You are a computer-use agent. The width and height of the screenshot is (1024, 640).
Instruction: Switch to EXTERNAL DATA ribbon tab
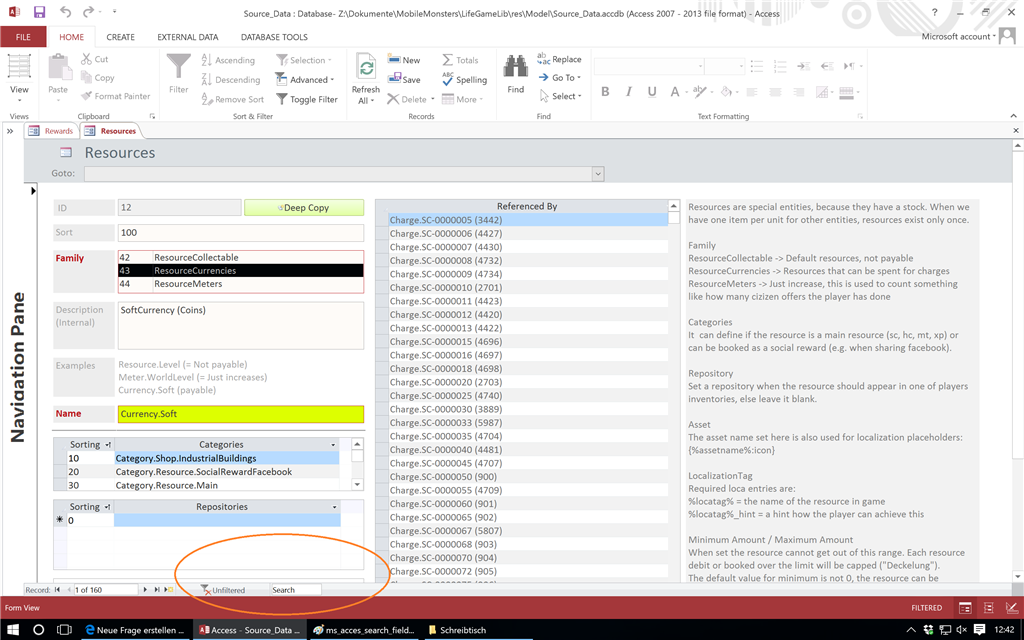point(187,37)
